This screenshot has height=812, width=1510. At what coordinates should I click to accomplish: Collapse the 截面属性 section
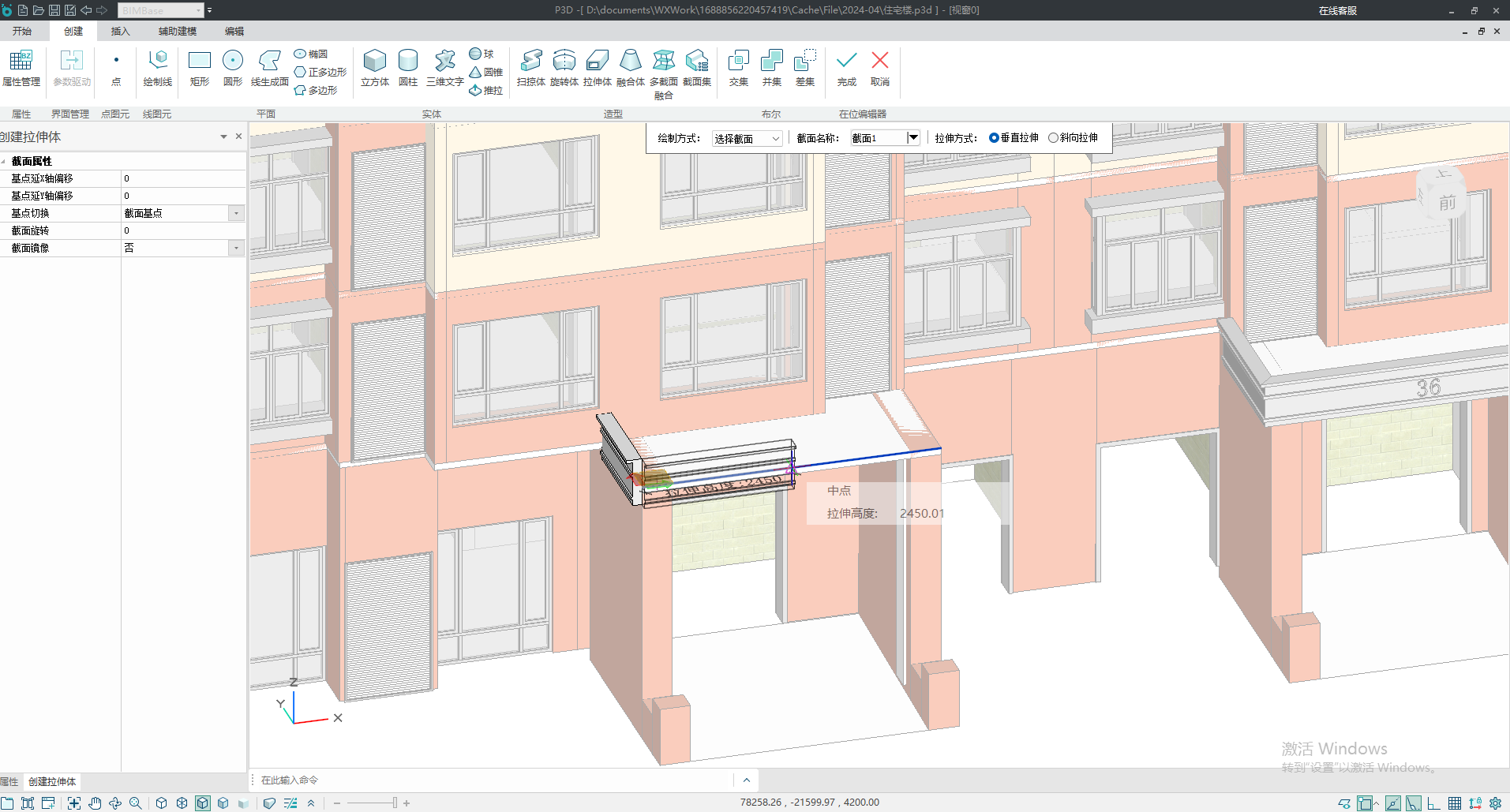(4, 161)
